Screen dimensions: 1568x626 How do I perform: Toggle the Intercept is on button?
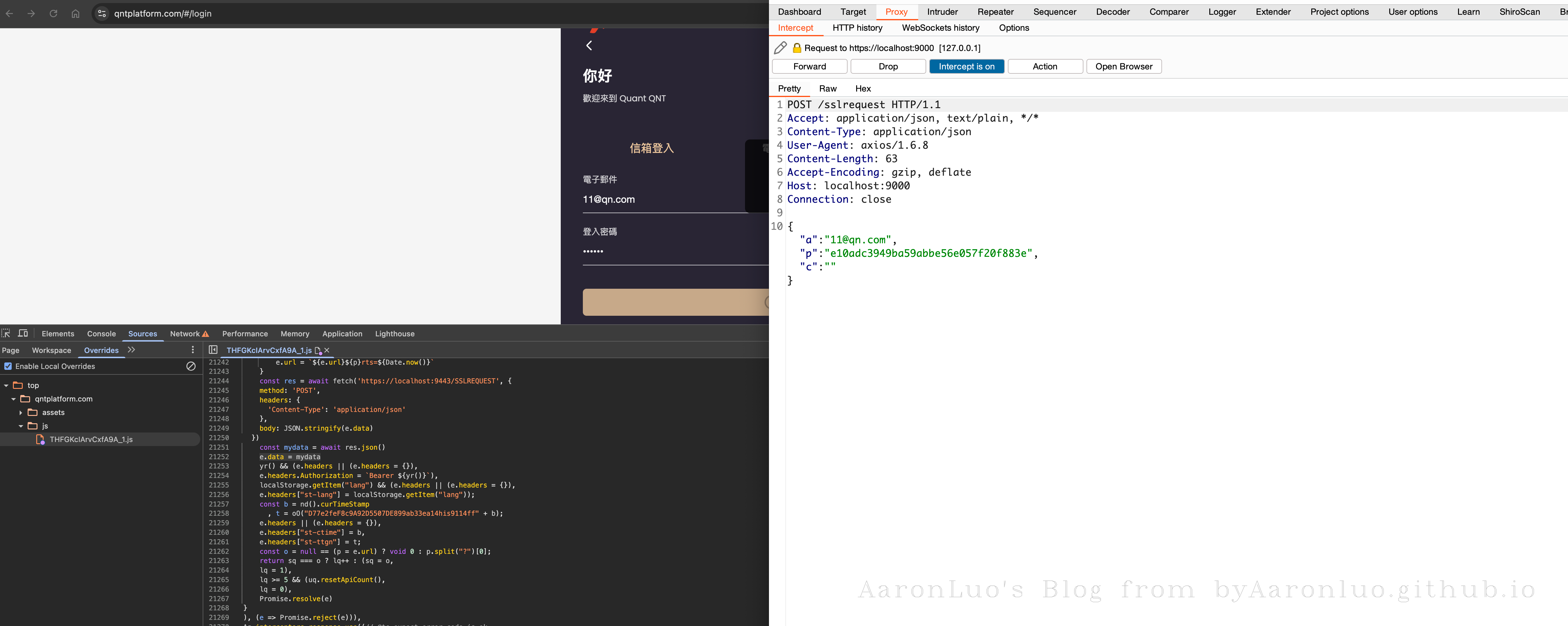(966, 66)
